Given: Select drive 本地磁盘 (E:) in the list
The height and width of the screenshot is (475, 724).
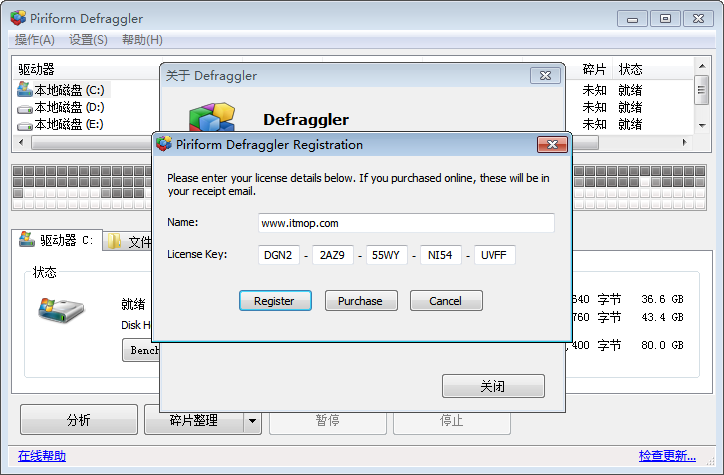Looking at the screenshot, I should coord(69,125).
